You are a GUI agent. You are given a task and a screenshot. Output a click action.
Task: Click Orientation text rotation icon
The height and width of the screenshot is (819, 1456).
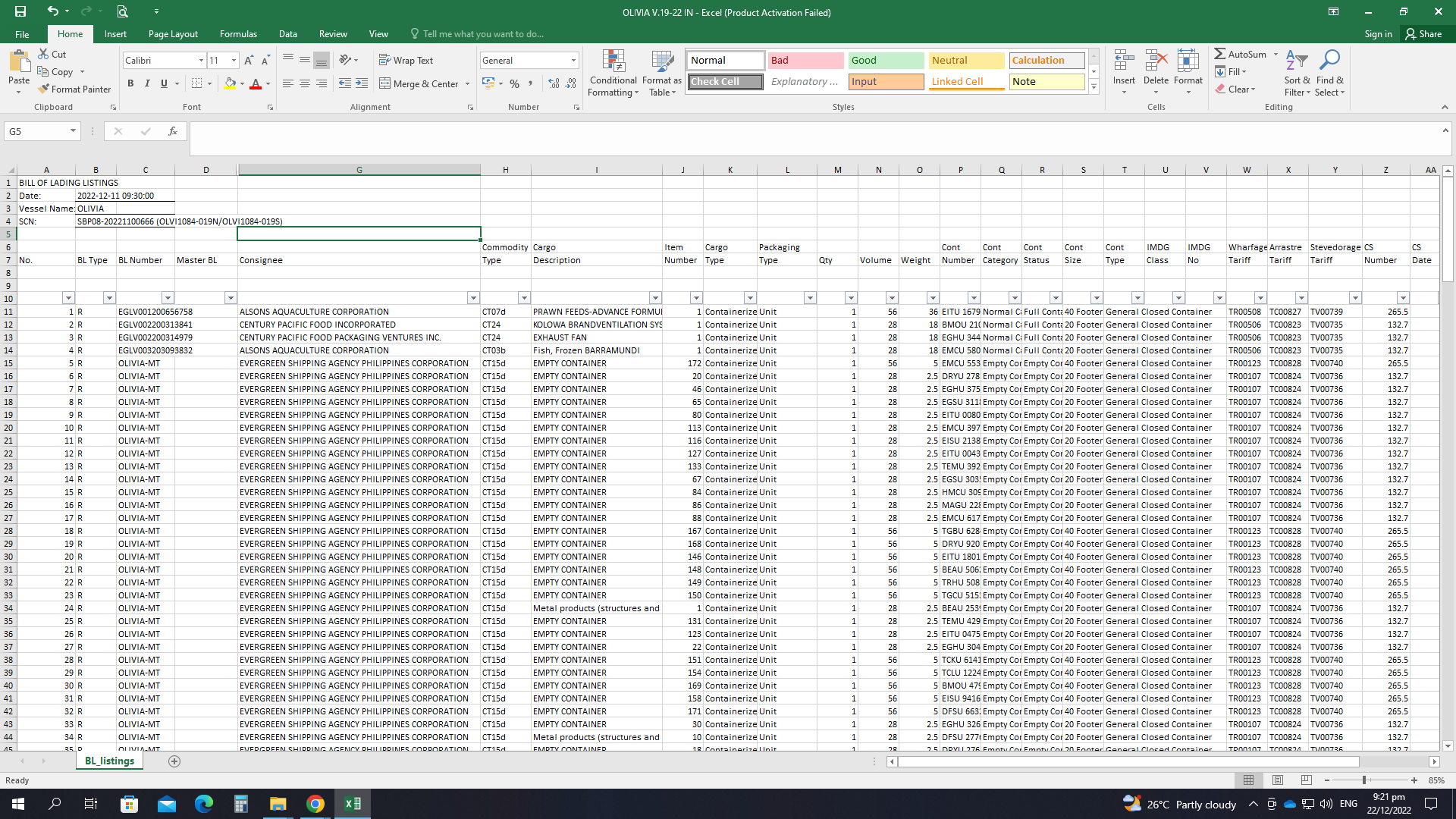click(346, 60)
